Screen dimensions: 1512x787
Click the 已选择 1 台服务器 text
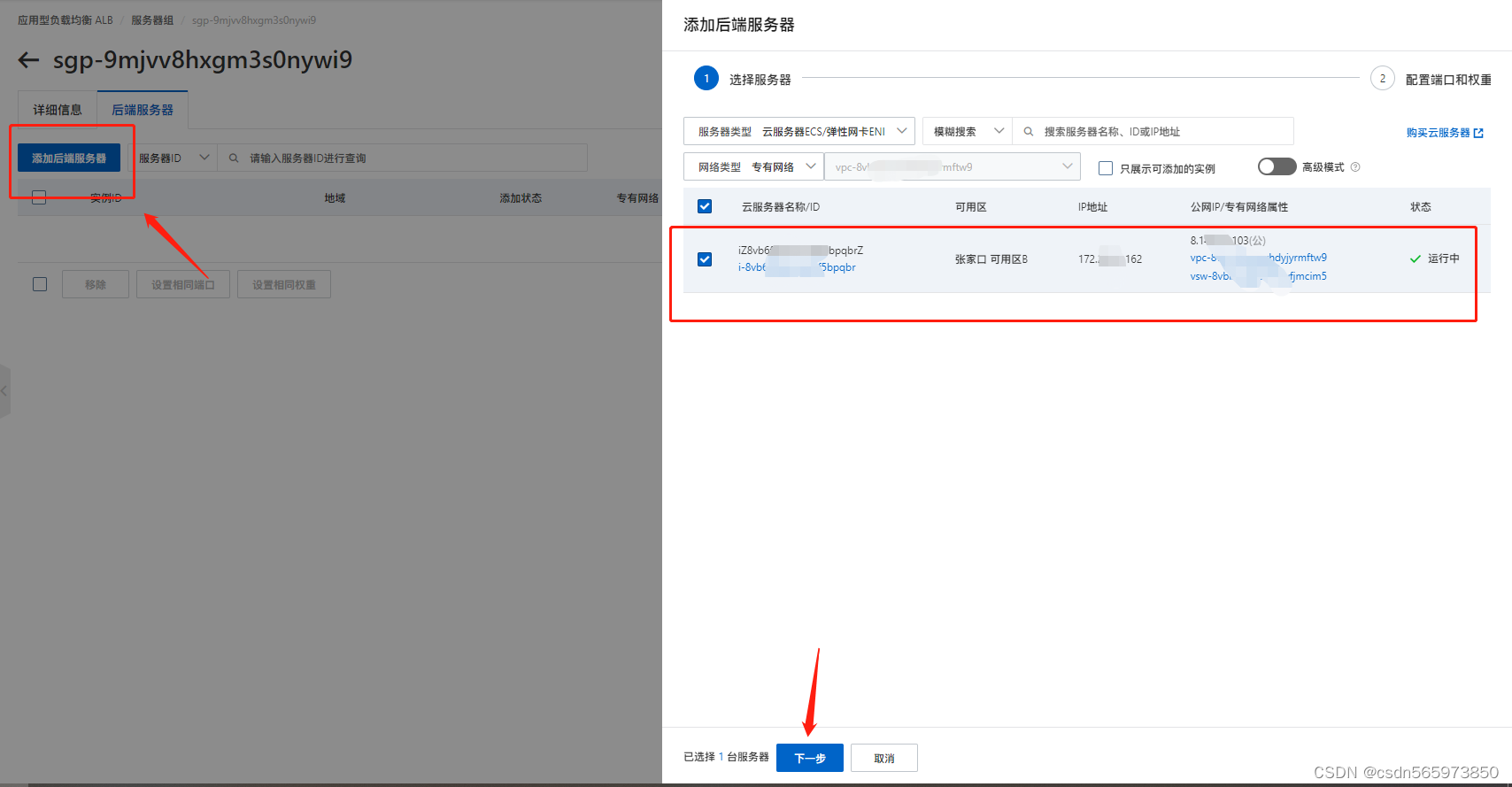[726, 757]
